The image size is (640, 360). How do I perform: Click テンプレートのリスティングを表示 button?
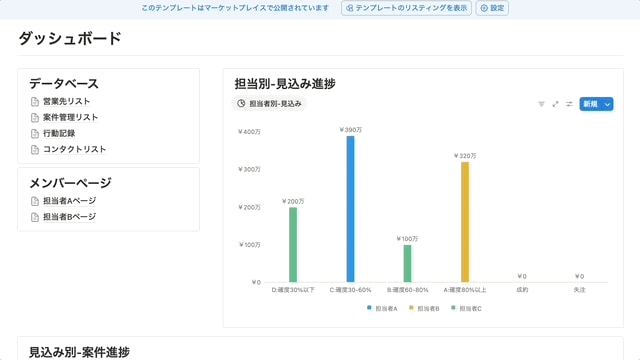407,8
